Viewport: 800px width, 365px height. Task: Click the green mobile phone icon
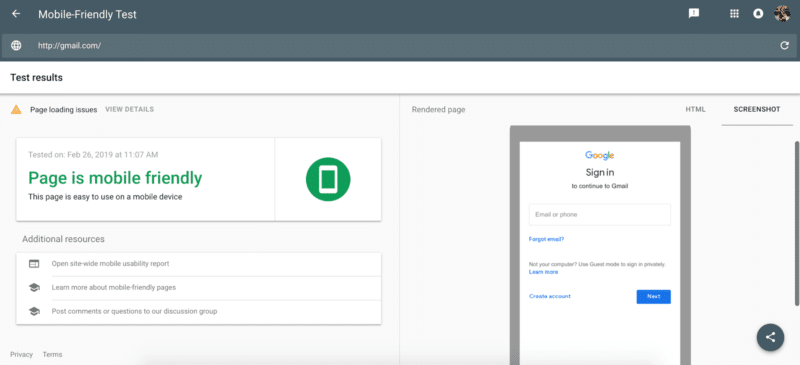click(328, 180)
